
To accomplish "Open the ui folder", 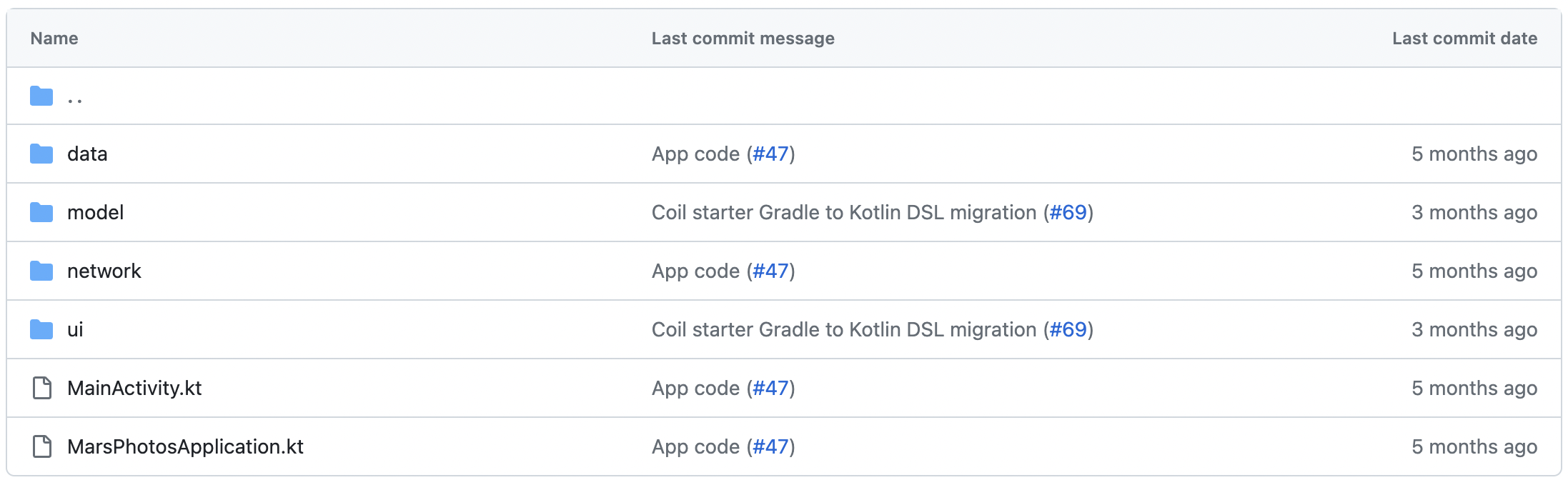I will point(75,330).
